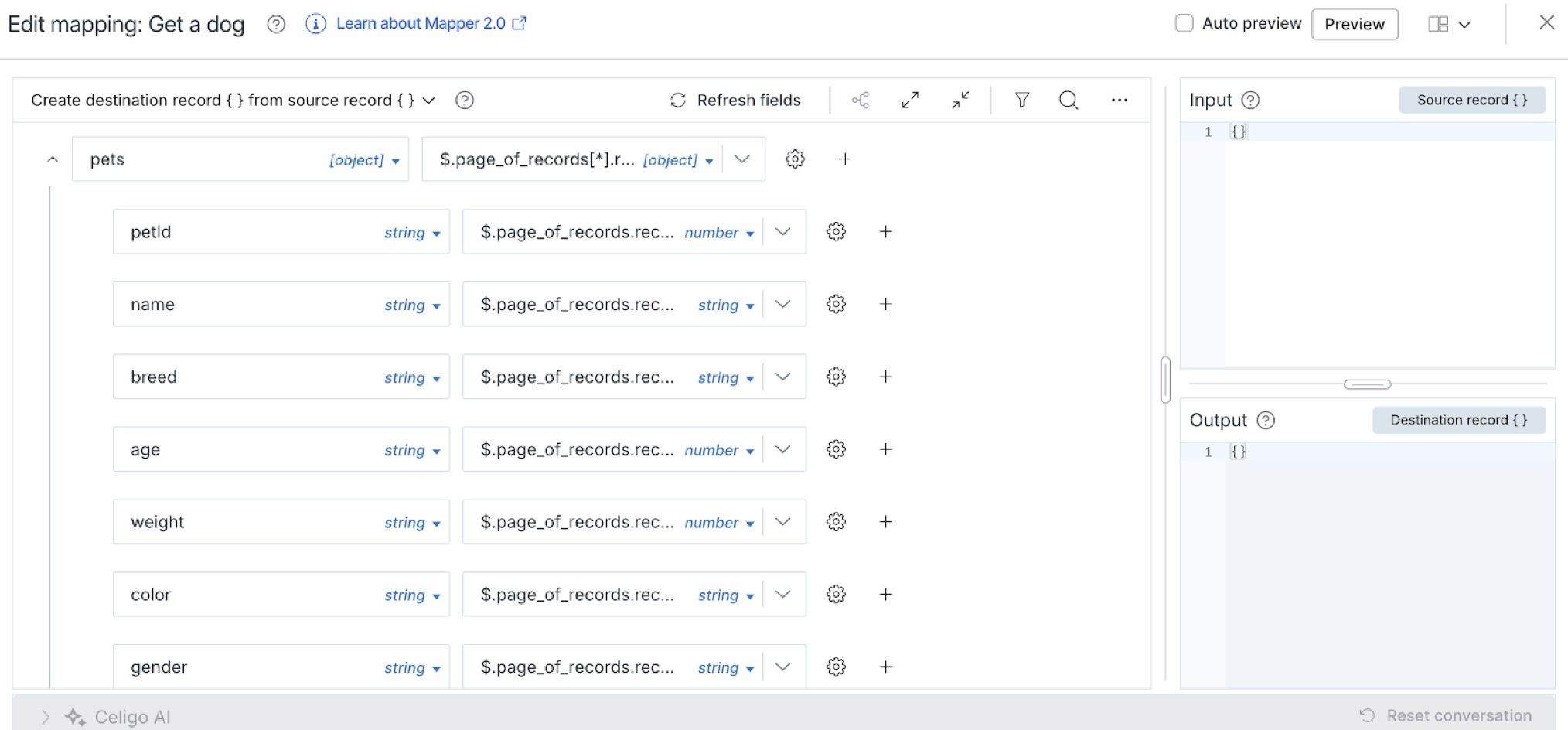The height and width of the screenshot is (730, 1568).
Task: Add a row after pets with plus
Action: (845, 159)
